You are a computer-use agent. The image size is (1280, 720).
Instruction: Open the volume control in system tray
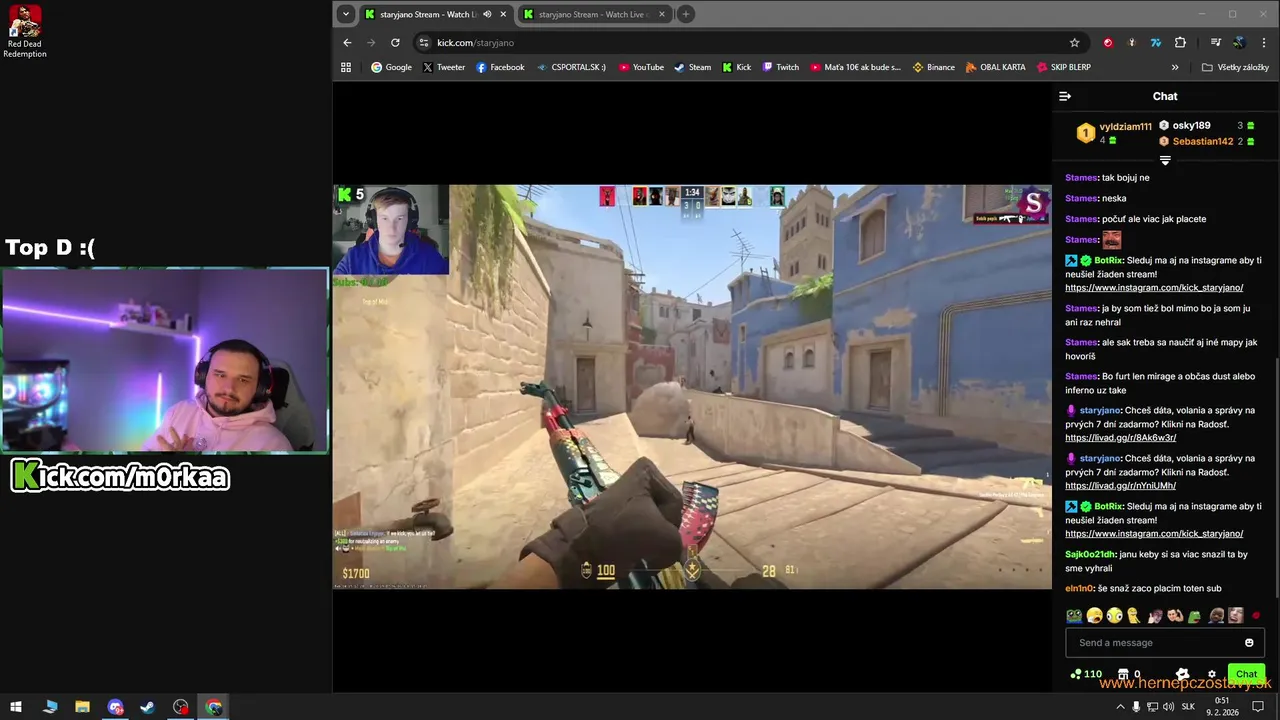click(x=1169, y=707)
